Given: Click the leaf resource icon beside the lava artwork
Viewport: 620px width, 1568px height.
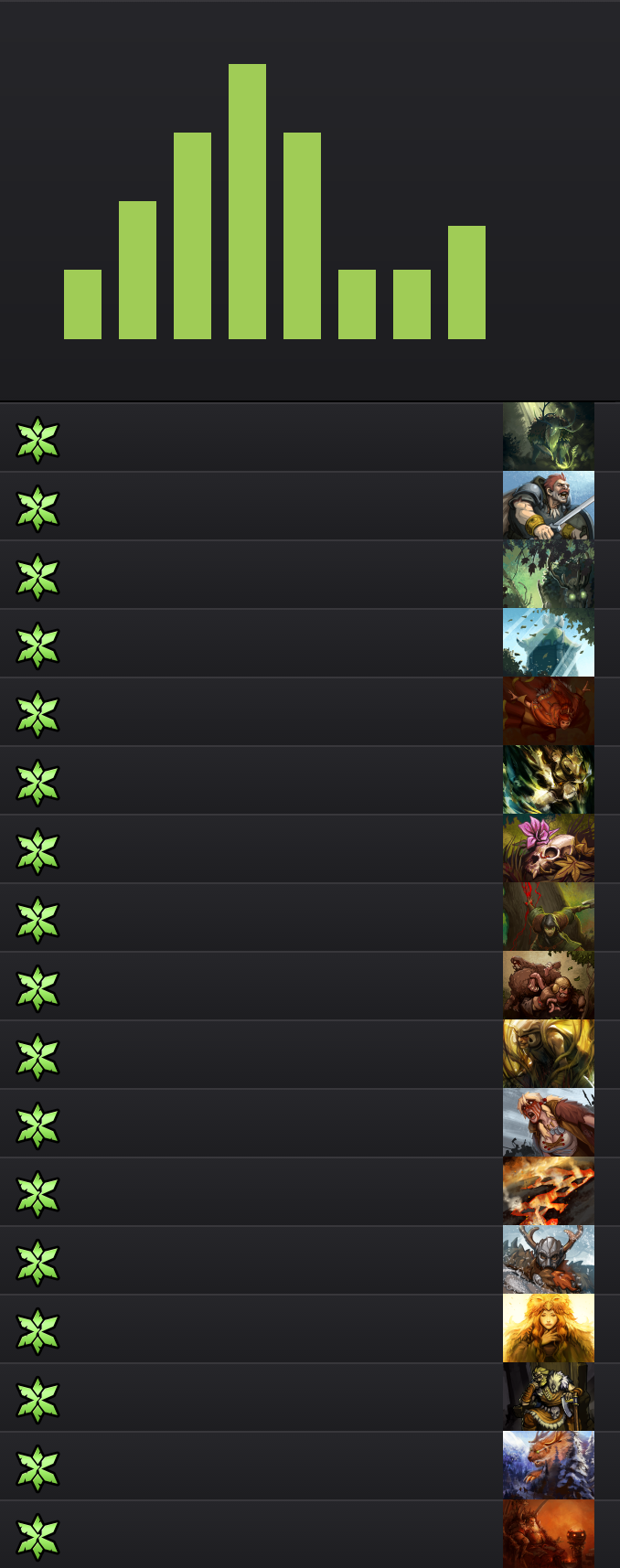Looking at the screenshot, I should (37, 1194).
